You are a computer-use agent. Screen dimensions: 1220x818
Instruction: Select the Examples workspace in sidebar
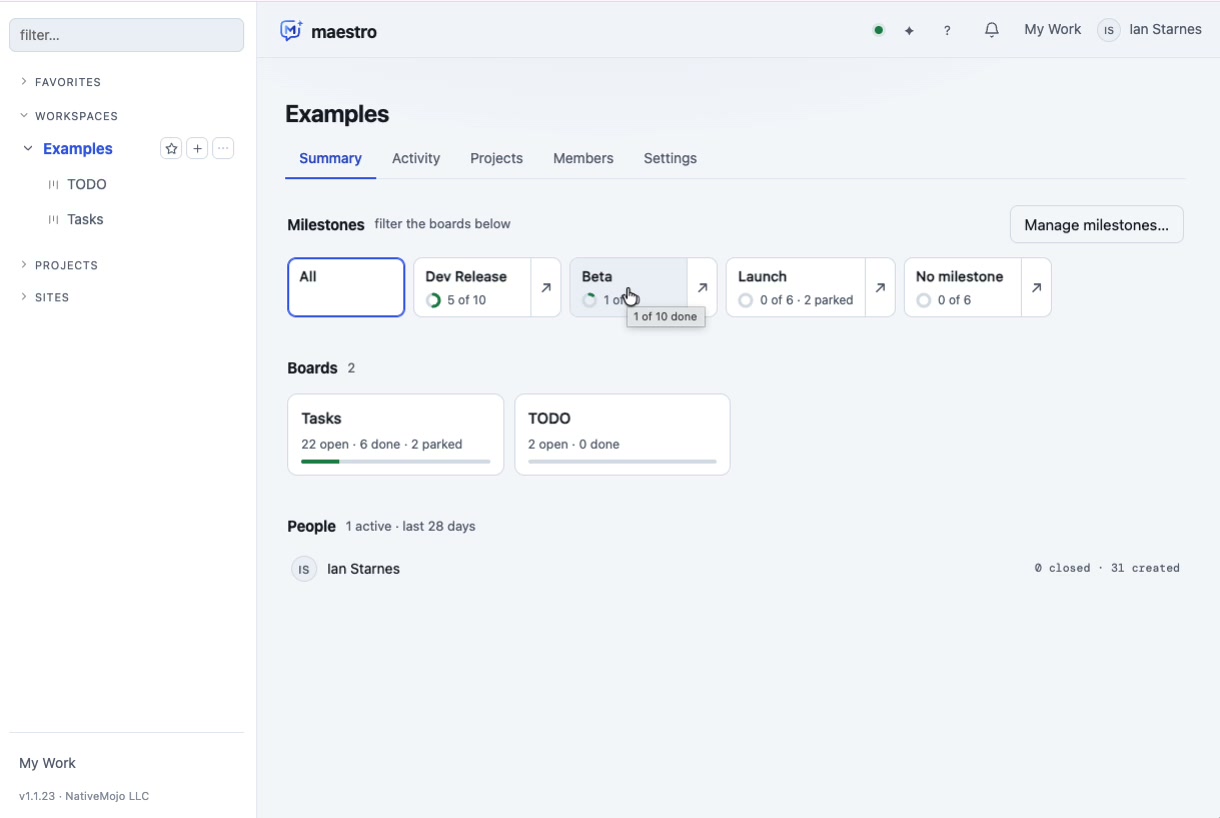tap(78, 149)
